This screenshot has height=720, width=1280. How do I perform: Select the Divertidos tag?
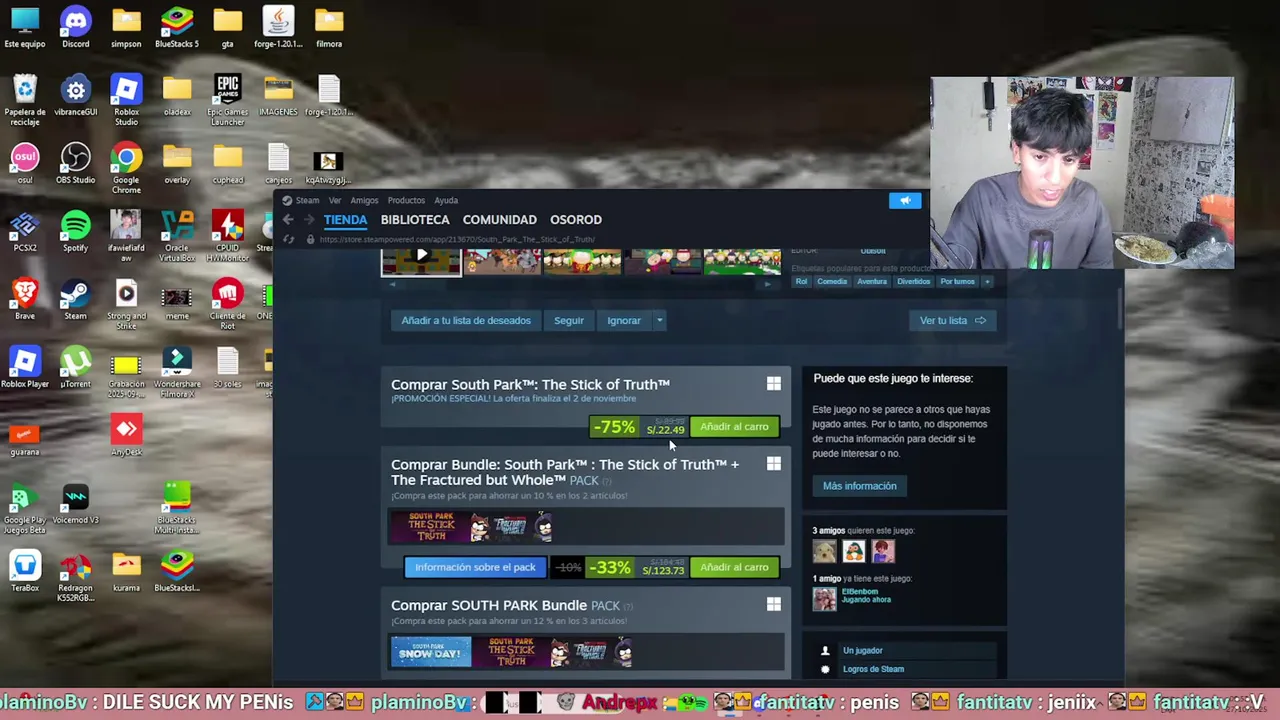click(x=913, y=282)
